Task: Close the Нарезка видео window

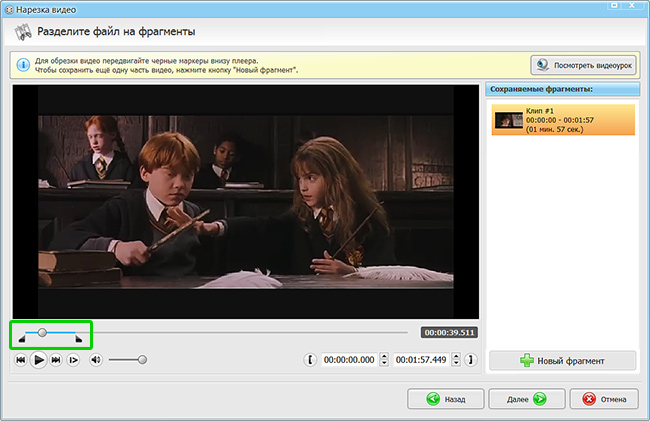Action: tap(632, 5)
